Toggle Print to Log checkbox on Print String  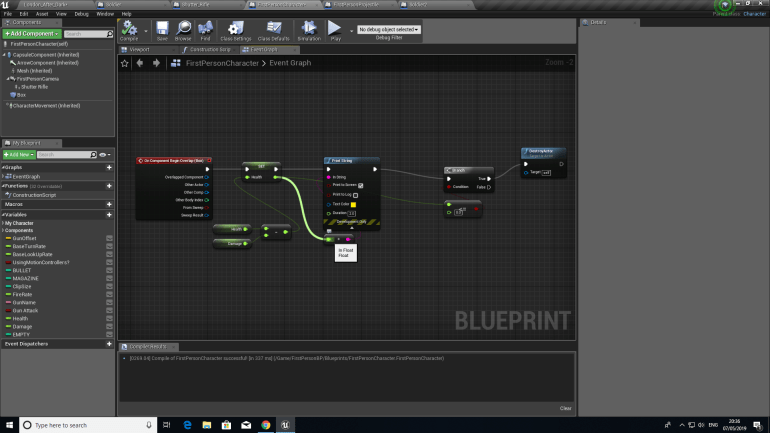point(356,195)
